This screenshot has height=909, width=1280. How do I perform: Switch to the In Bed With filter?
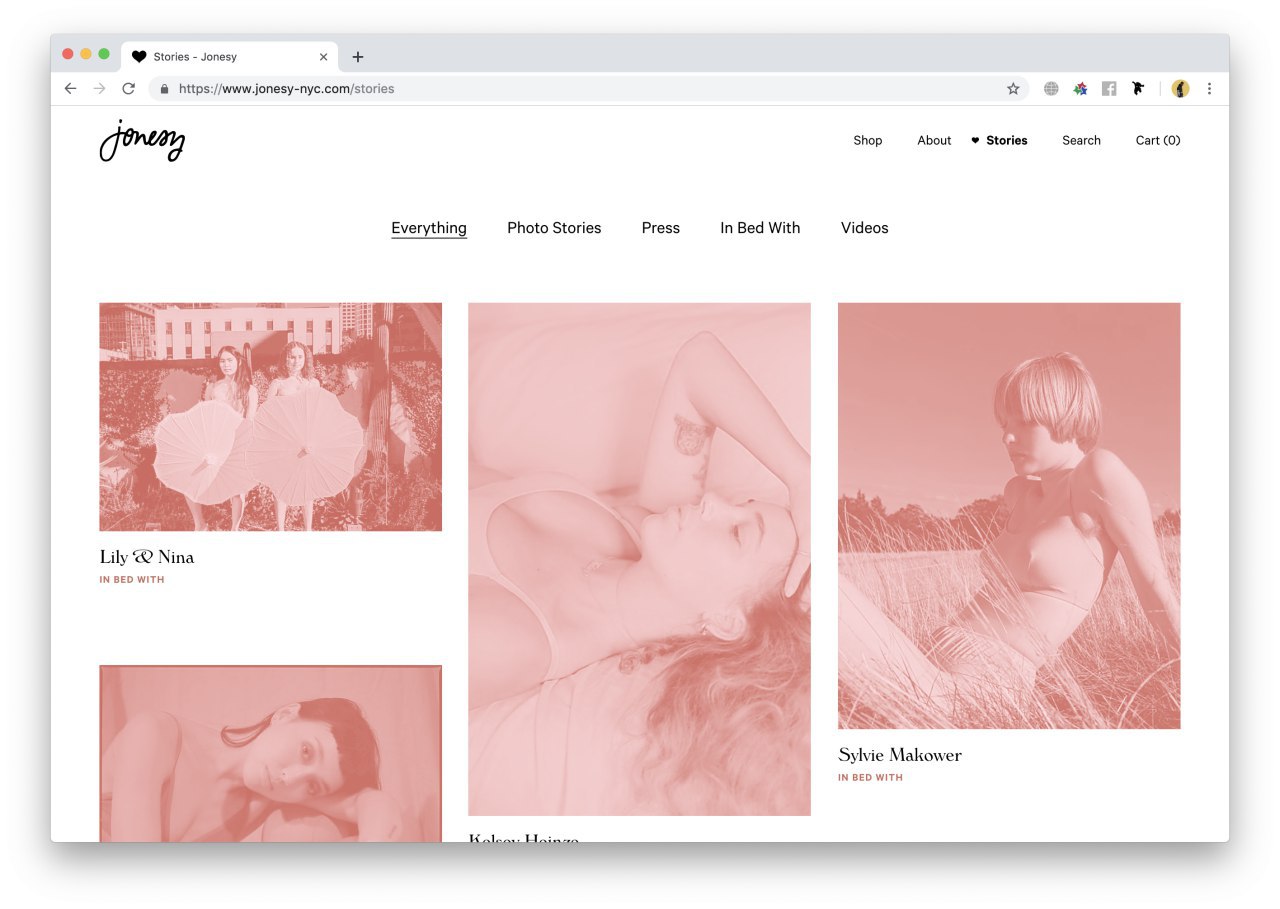coord(760,228)
